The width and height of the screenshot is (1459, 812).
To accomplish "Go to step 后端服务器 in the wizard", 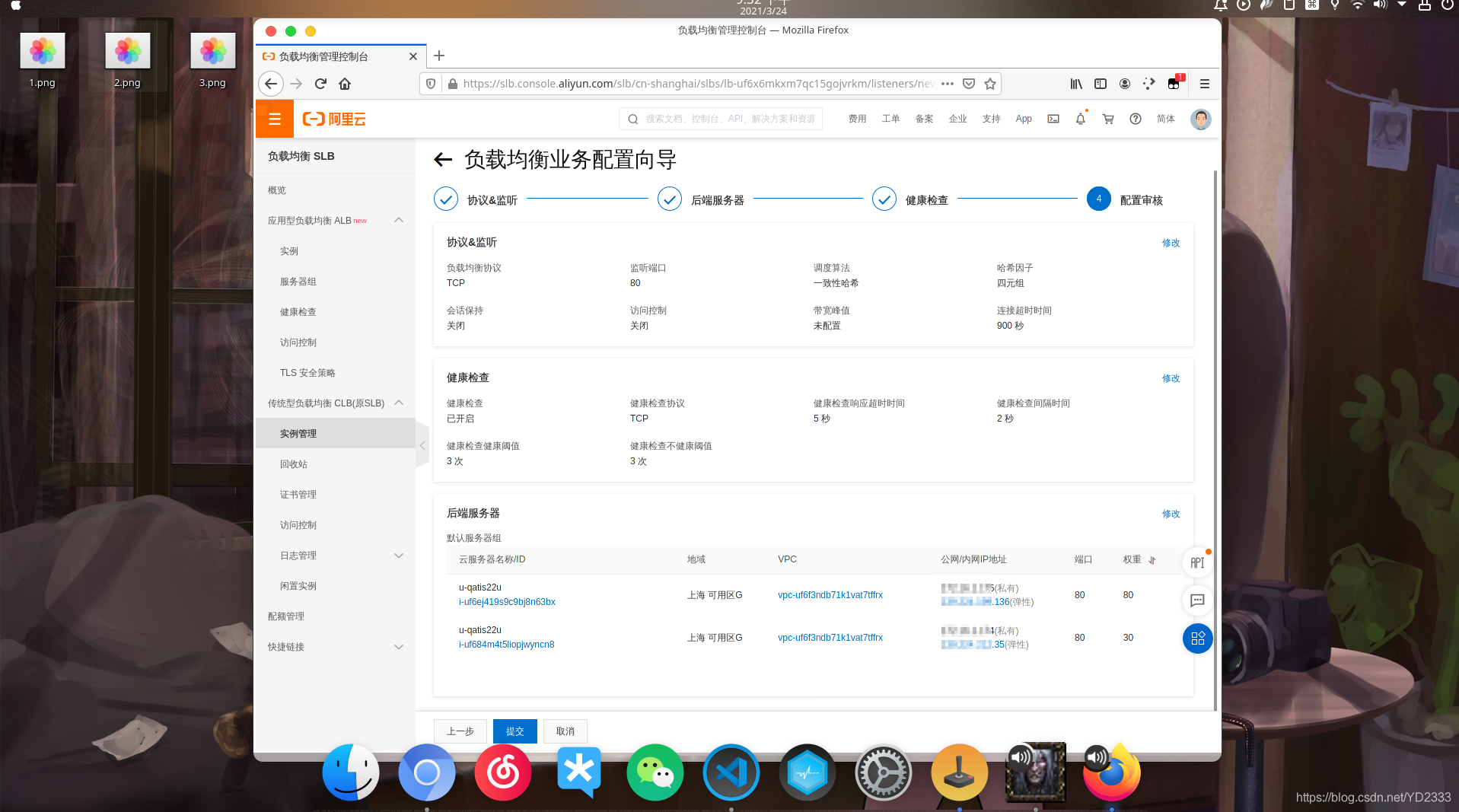I will tap(701, 199).
